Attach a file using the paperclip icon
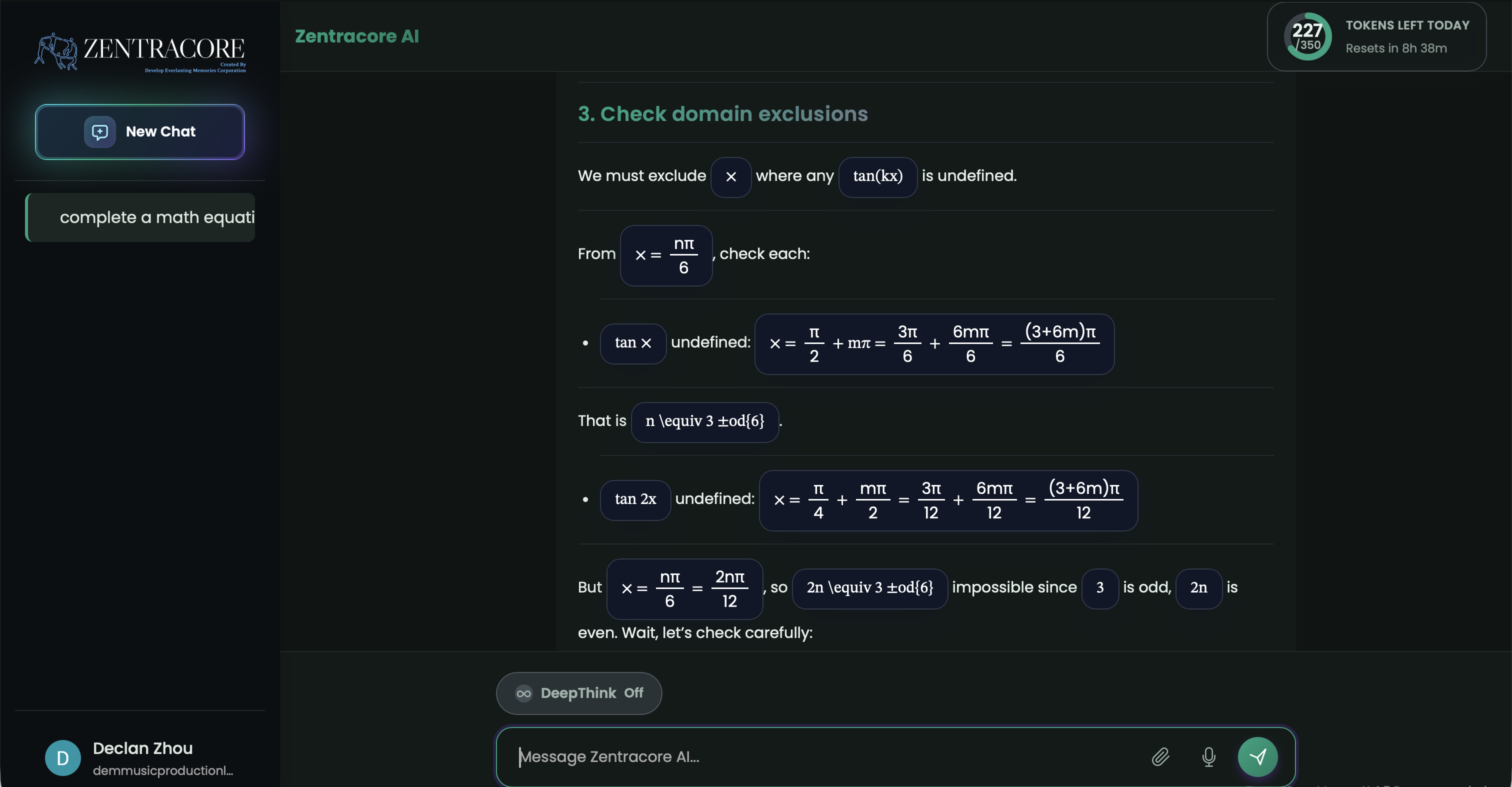The height and width of the screenshot is (787, 1512). pyautogui.click(x=1160, y=757)
